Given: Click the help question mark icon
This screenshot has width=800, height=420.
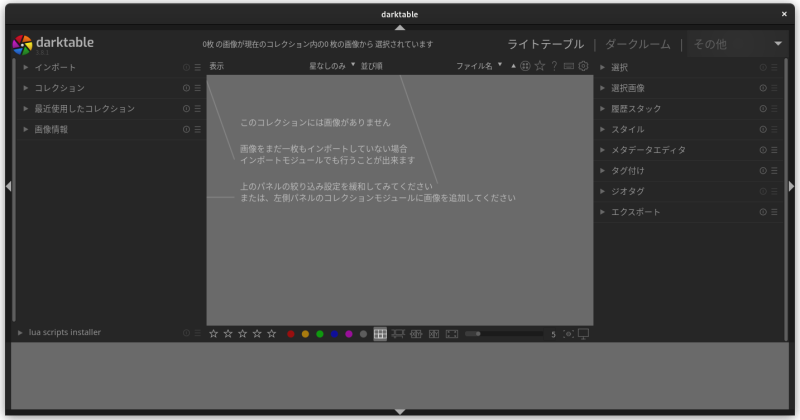Looking at the screenshot, I should (554, 66).
